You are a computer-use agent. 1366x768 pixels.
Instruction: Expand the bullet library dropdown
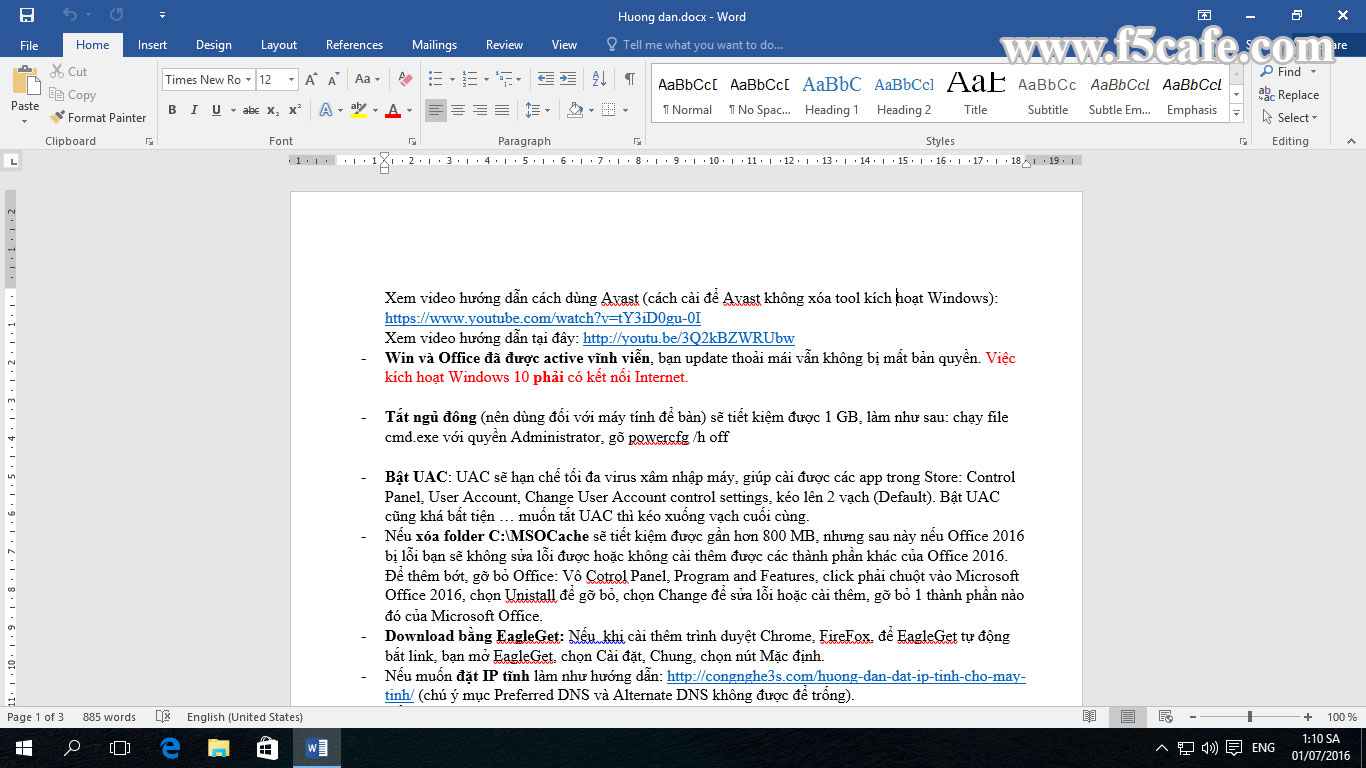(x=452, y=80)
